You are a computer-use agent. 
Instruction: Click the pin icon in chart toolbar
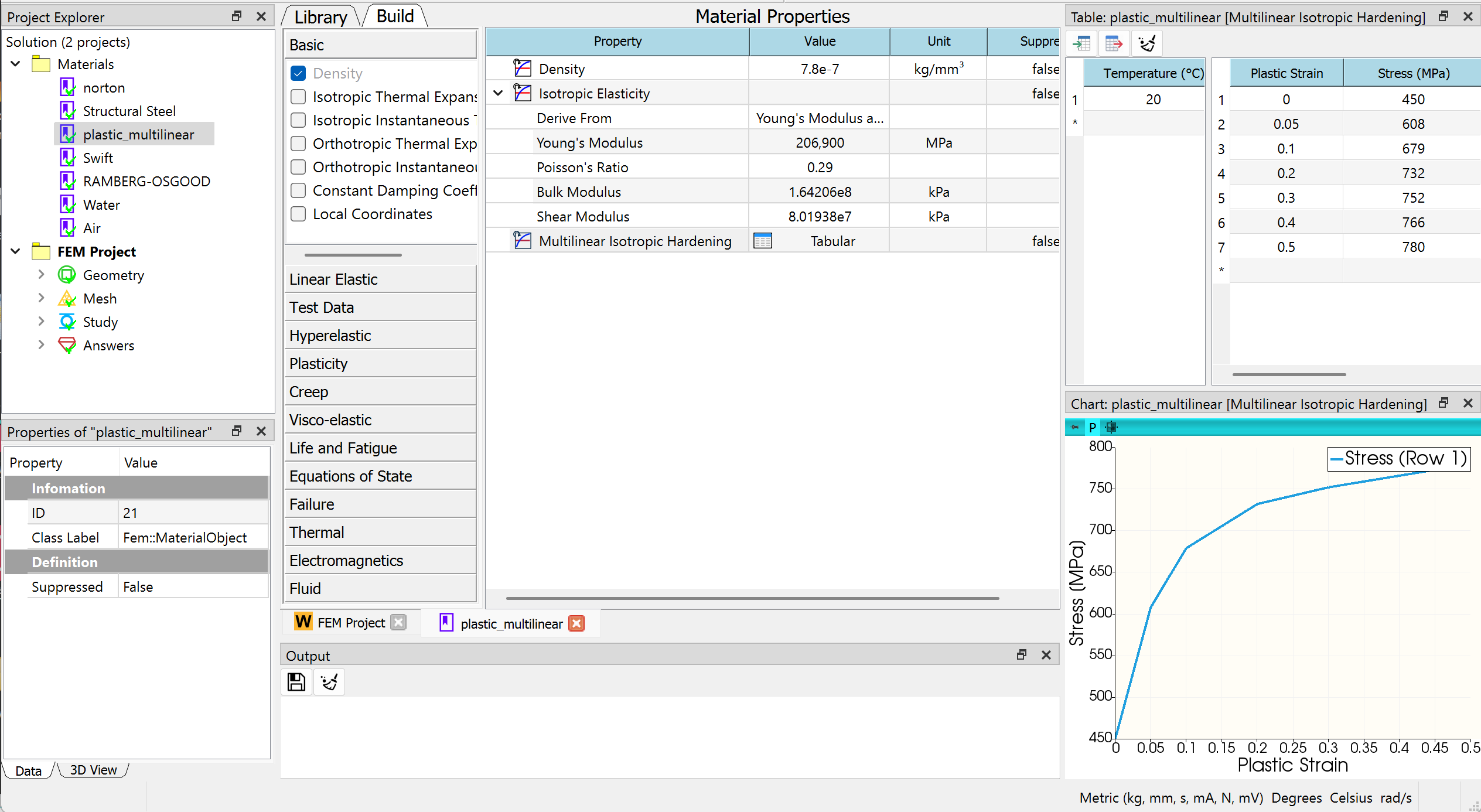tap(1074, 427)
